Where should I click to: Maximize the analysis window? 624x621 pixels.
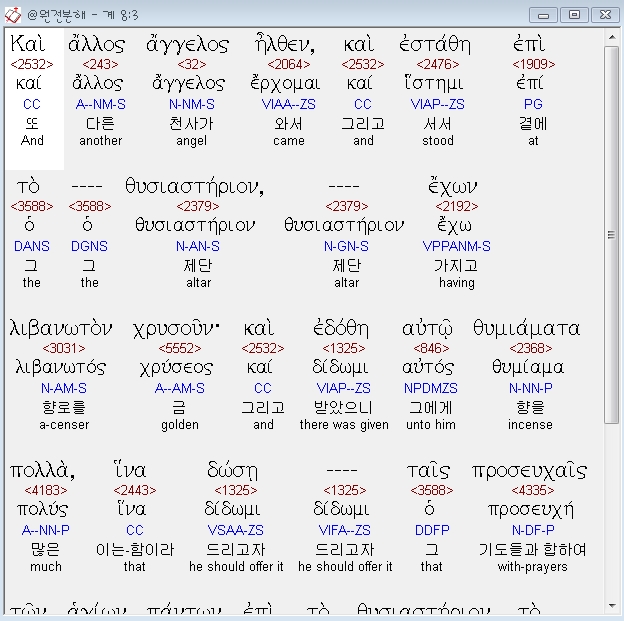(x=574, y=15)
